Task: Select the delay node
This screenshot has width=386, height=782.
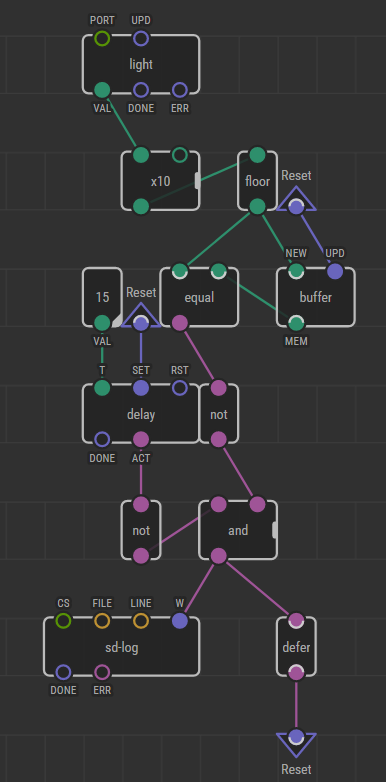Action: click(x=141, y=414)
